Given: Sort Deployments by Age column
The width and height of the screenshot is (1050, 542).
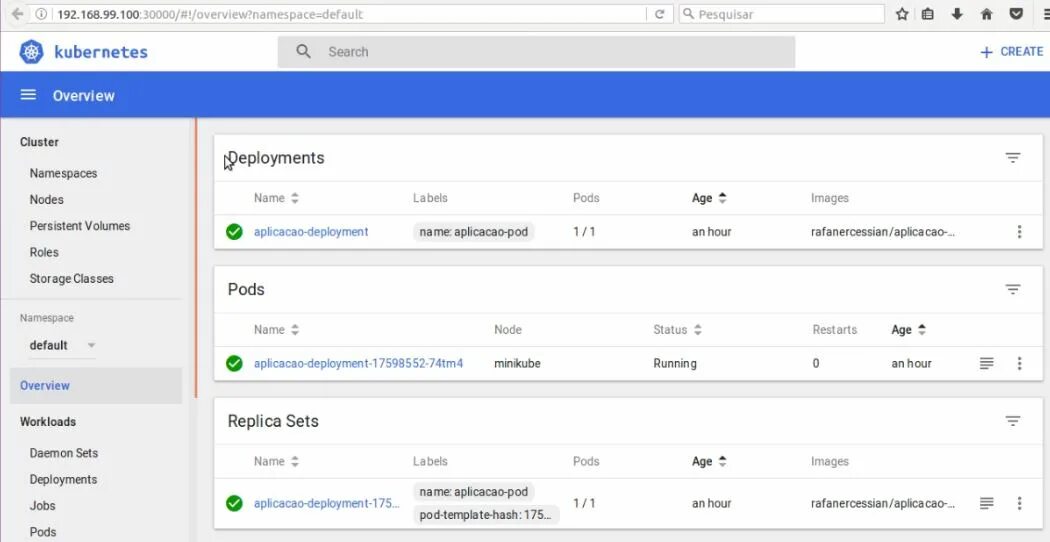Looking at the screenshot, I should (x=709, y=198).
